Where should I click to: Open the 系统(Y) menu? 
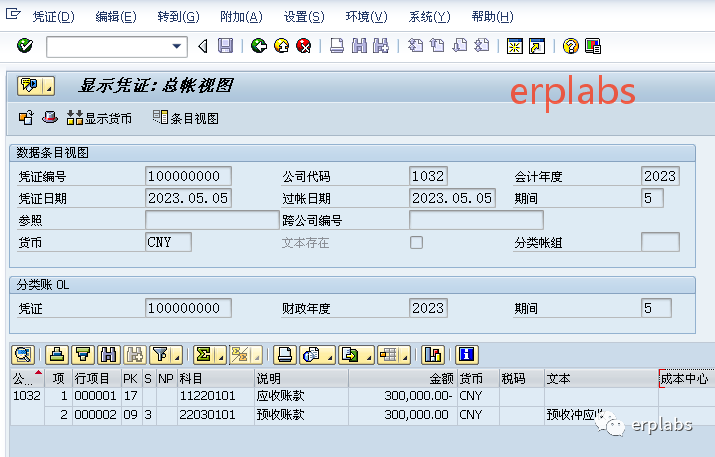[x=429, y=17]
